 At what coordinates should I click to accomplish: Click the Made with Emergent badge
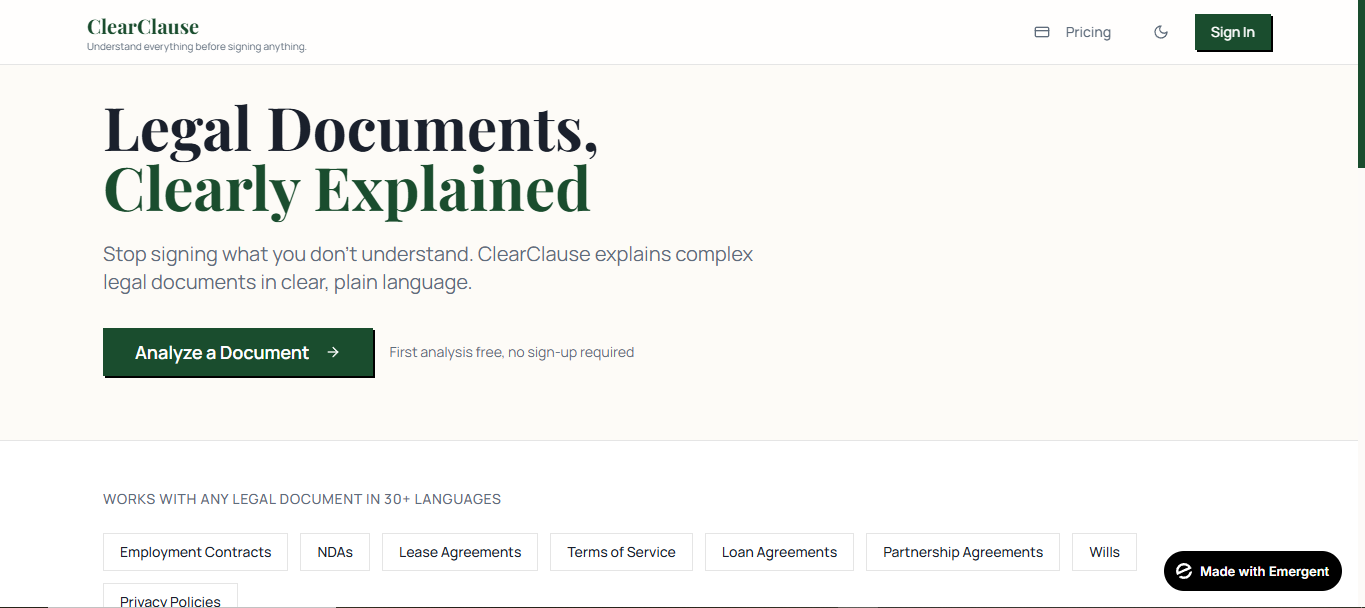[1253, 571]
